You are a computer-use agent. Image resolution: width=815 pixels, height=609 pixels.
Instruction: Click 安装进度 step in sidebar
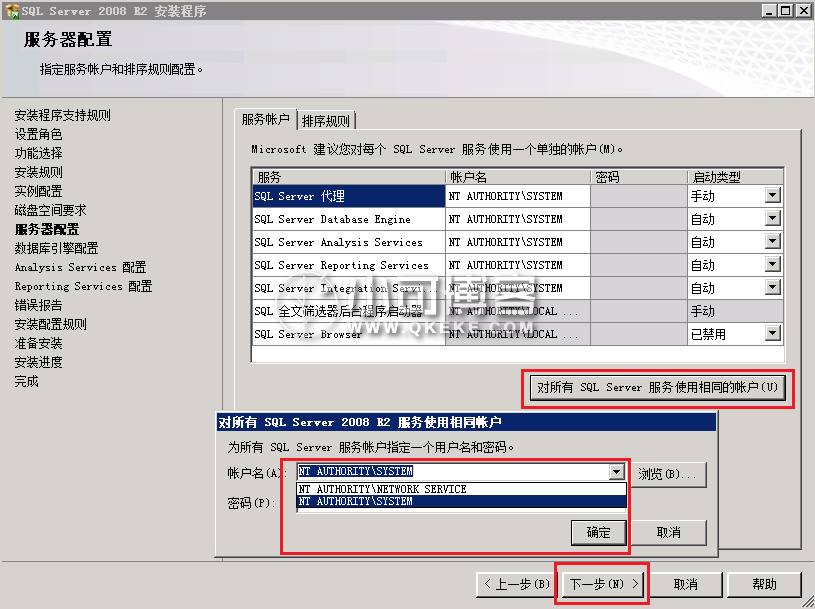point(38,362)
